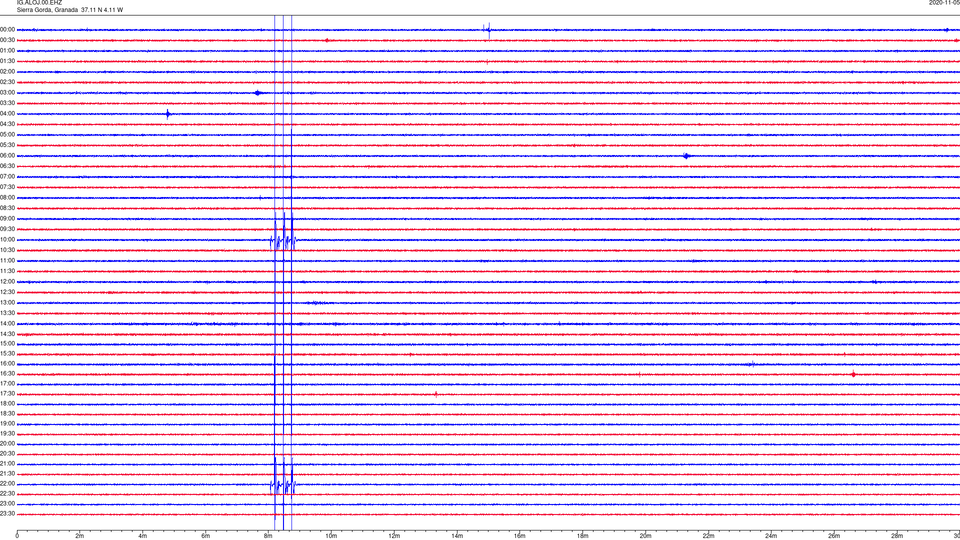Viewport: 960px width, 540px height.
Task: Click the blue spike on the 00:00 trace
Action: click(488, 29)
